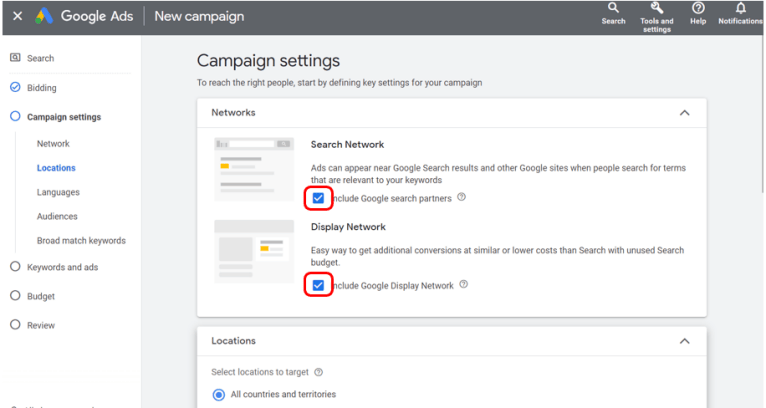Uncheck Include Google Display Network
Screen dimensions: 766x408
[318, 285]
